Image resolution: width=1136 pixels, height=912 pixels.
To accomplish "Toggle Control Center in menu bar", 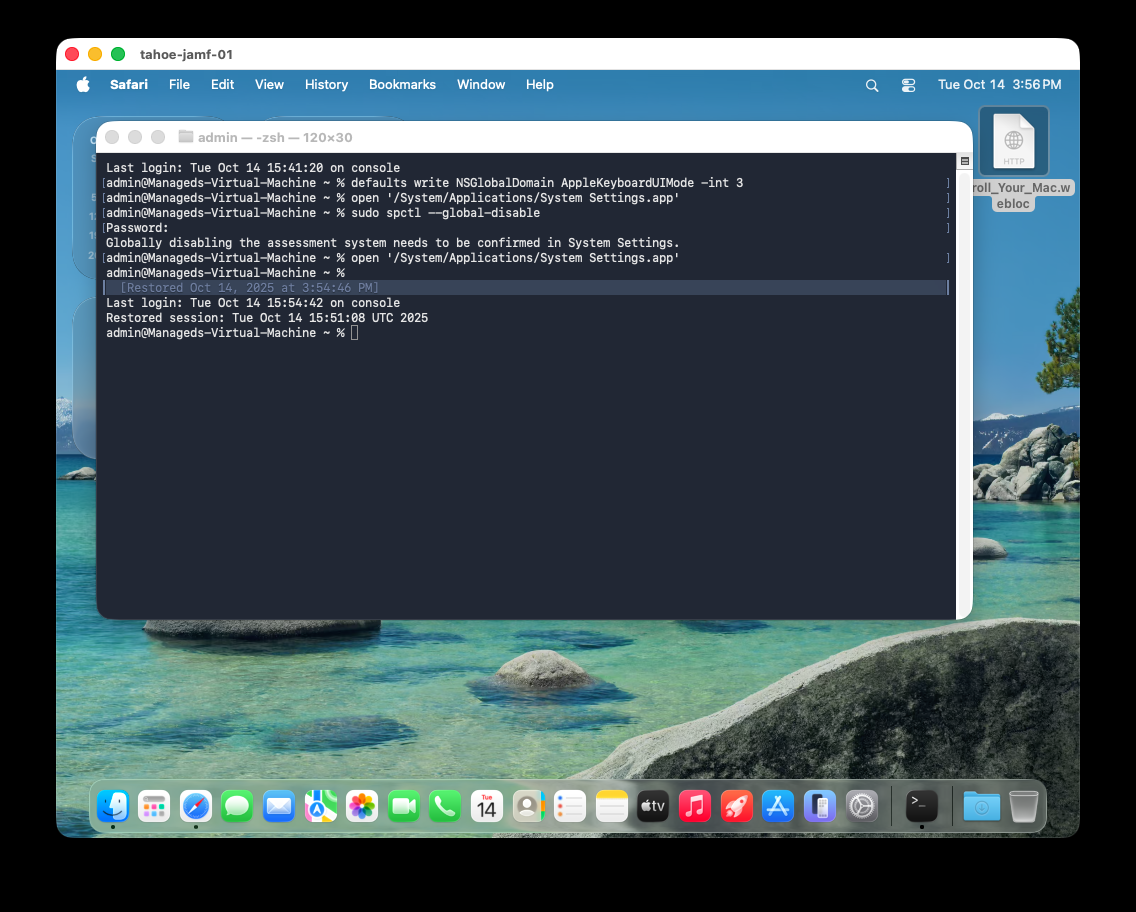I will coord(908,85).
